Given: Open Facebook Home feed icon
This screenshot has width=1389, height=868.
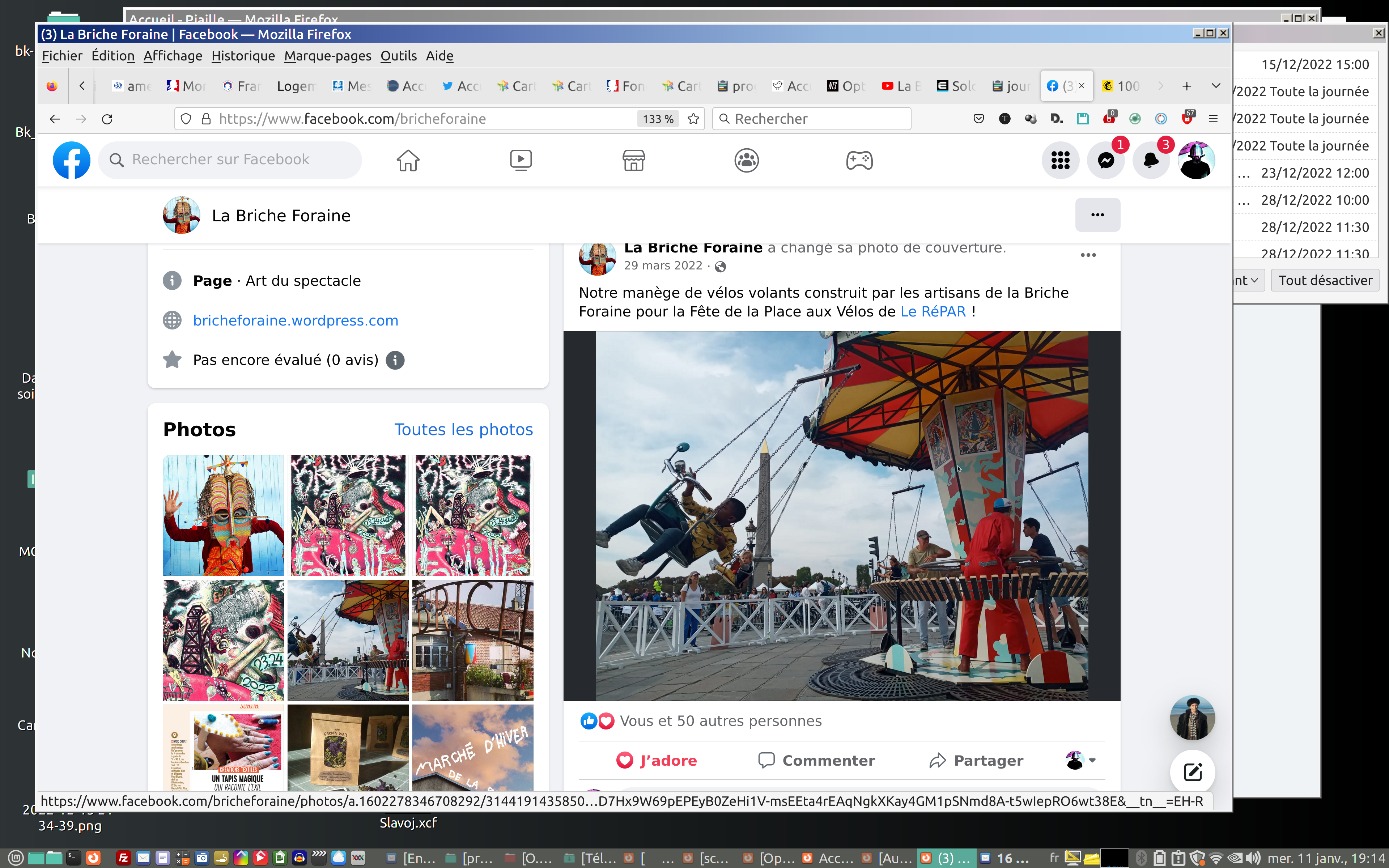Looking at the screenshot, I should (x=408, y=160).
